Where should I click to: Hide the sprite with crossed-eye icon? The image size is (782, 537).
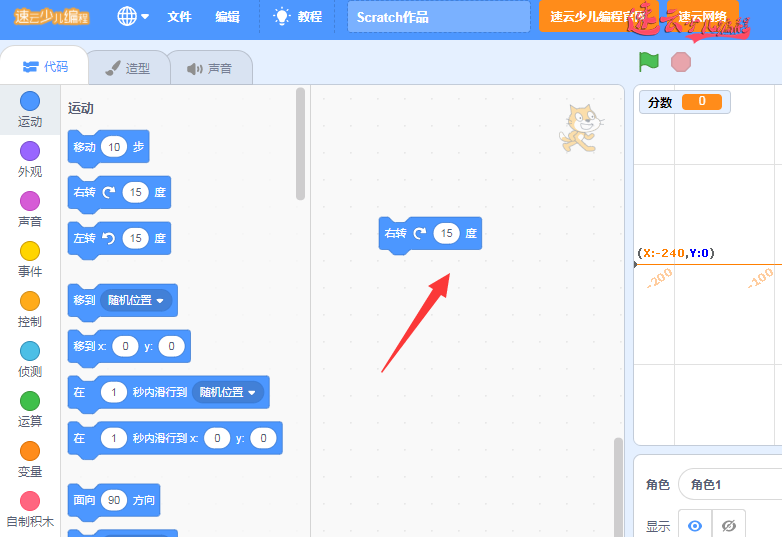click(x=729, y=525)
